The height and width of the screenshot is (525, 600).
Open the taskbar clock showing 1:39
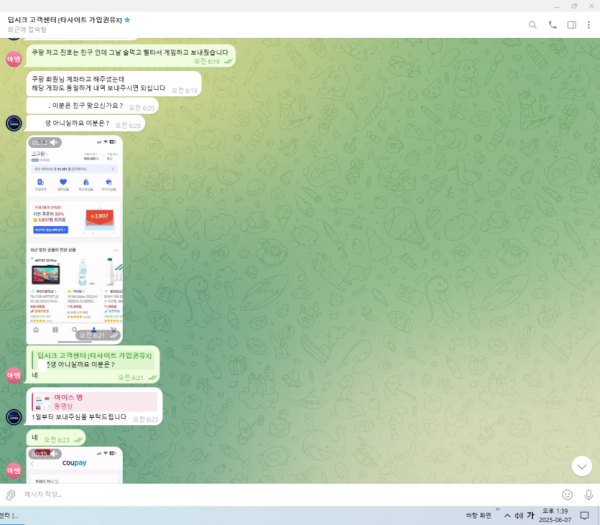click(x=555, y=515)
